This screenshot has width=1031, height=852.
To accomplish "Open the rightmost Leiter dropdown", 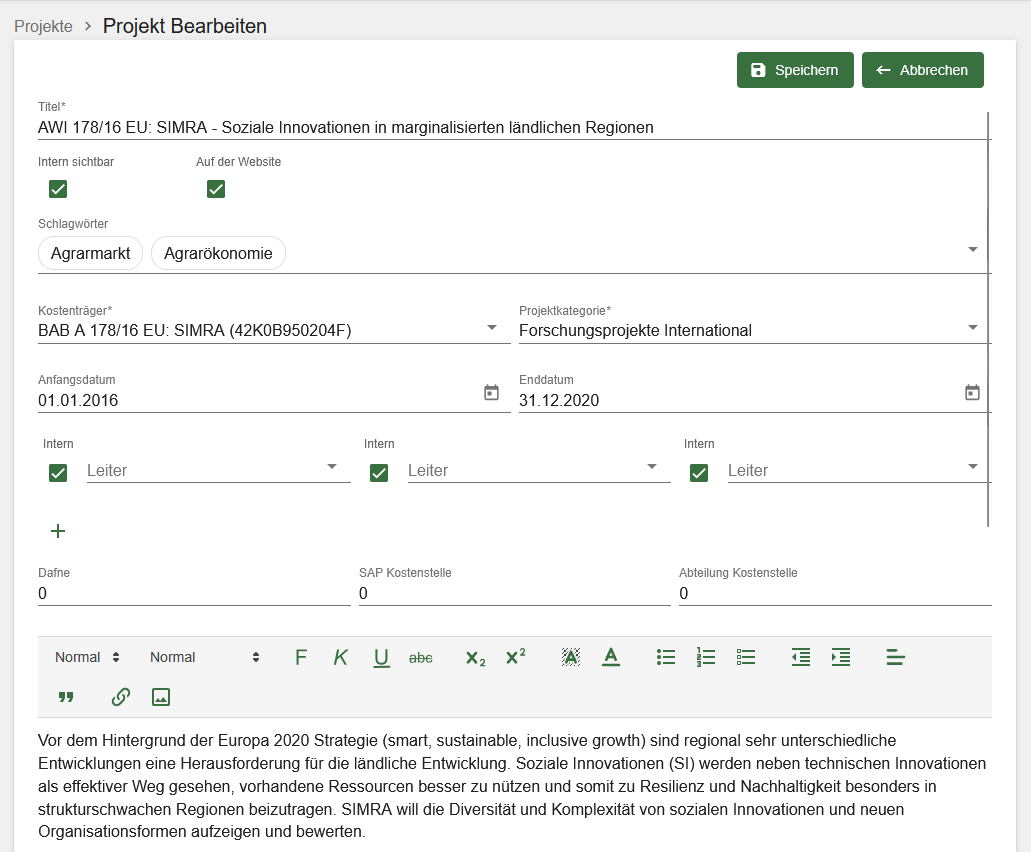I will 859,470.
